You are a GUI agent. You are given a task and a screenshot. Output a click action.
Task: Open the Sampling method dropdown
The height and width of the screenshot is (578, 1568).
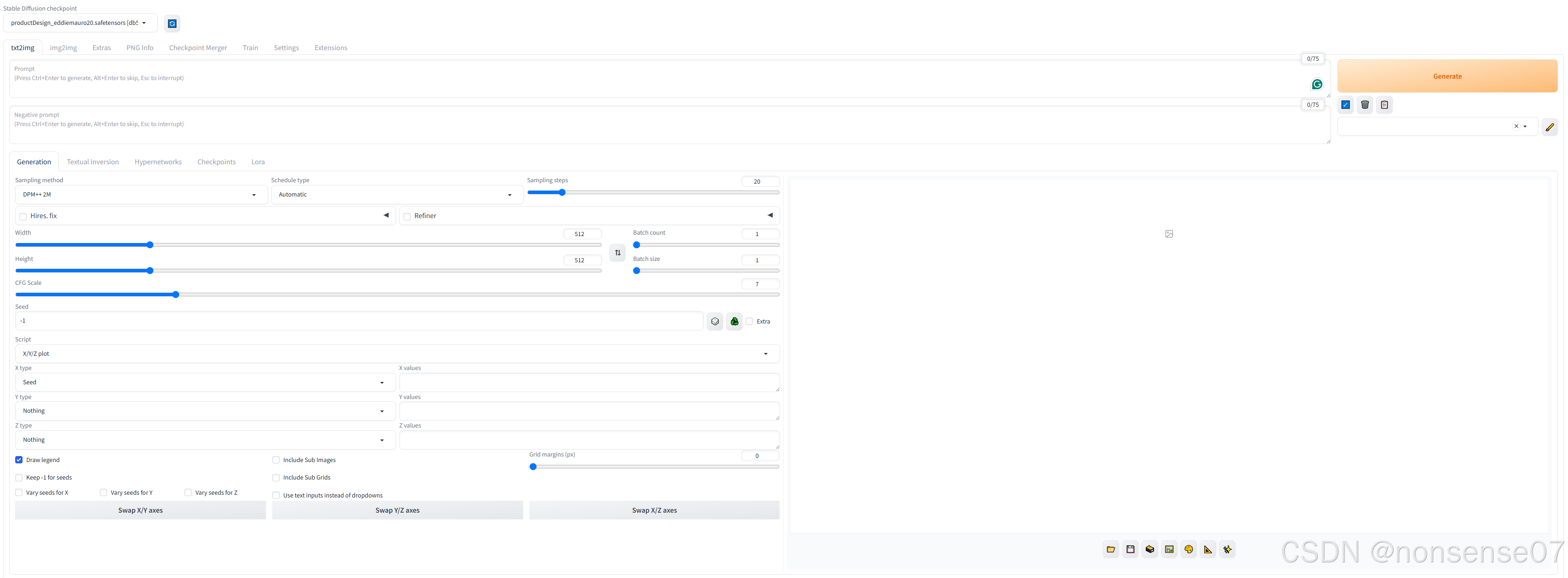tap(141, 195)
